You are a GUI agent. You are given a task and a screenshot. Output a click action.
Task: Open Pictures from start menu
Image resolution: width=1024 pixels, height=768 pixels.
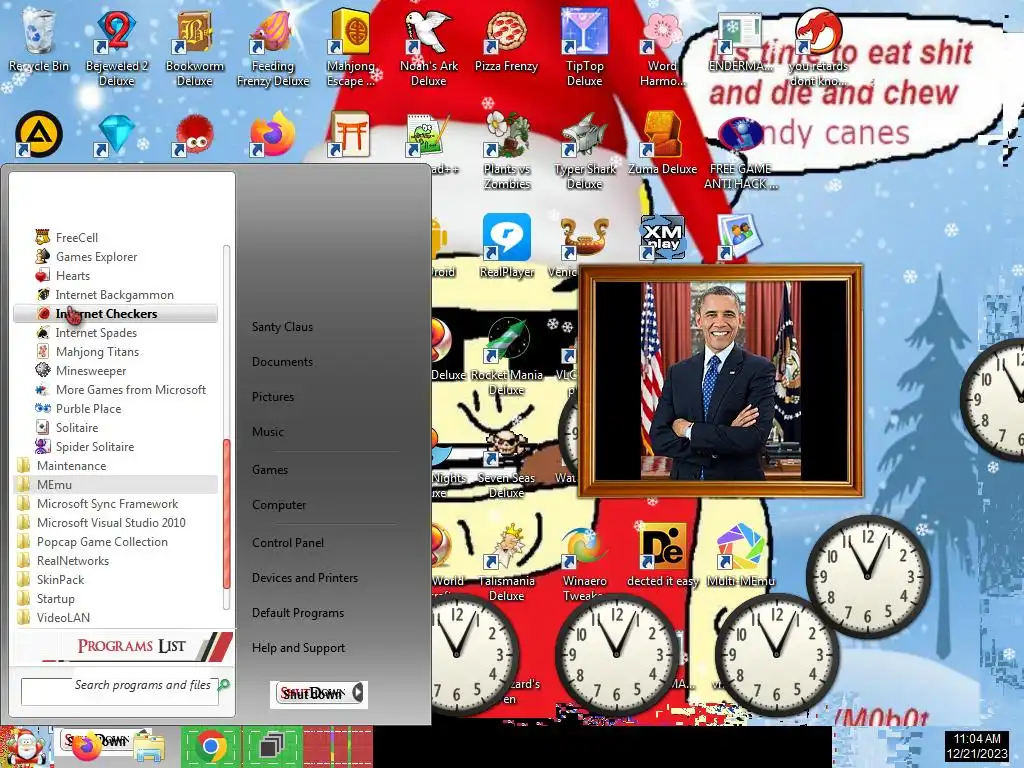(x=273, y=396)
